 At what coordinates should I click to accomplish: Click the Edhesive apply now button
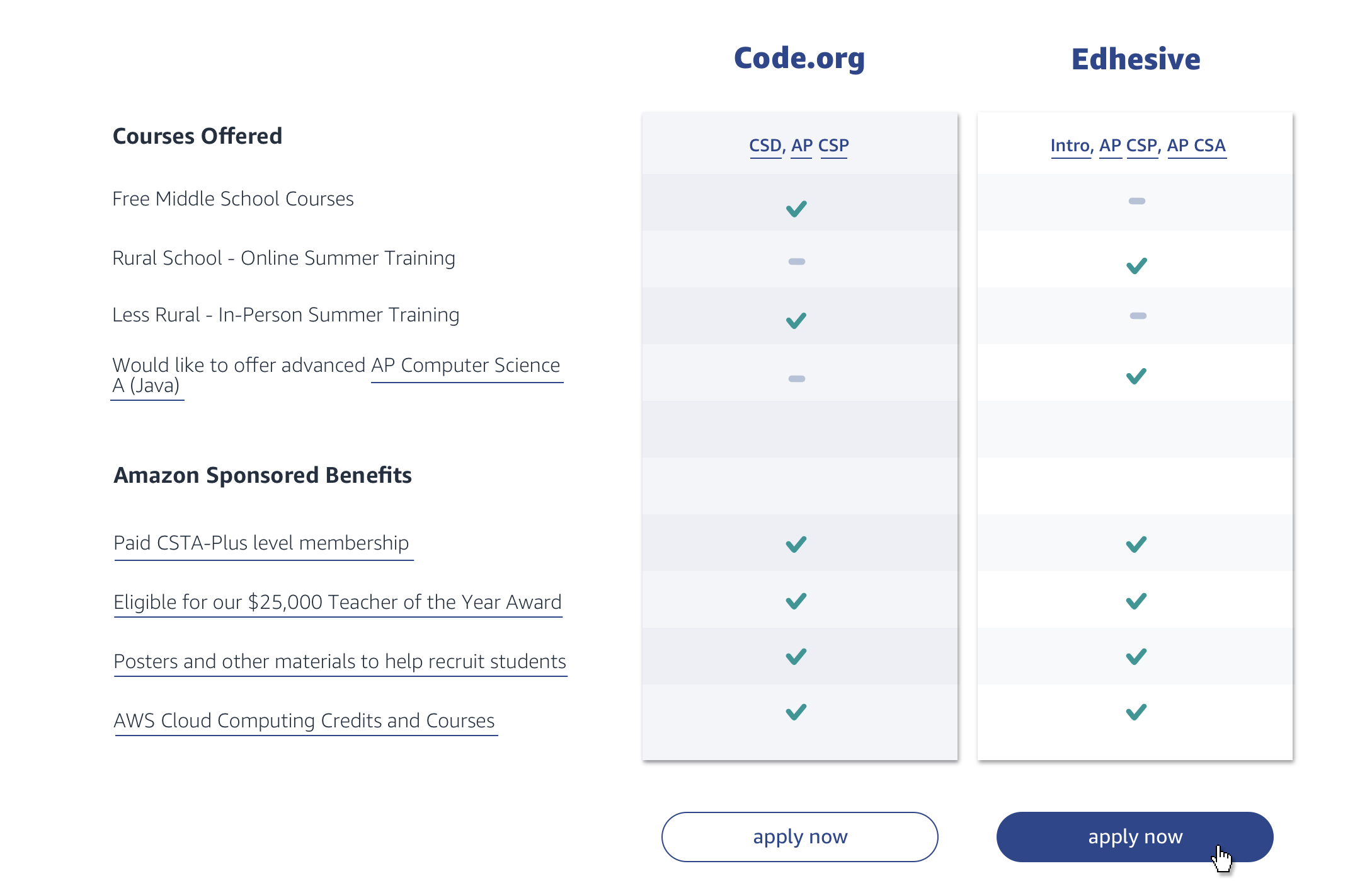(x=1135, y=837)
